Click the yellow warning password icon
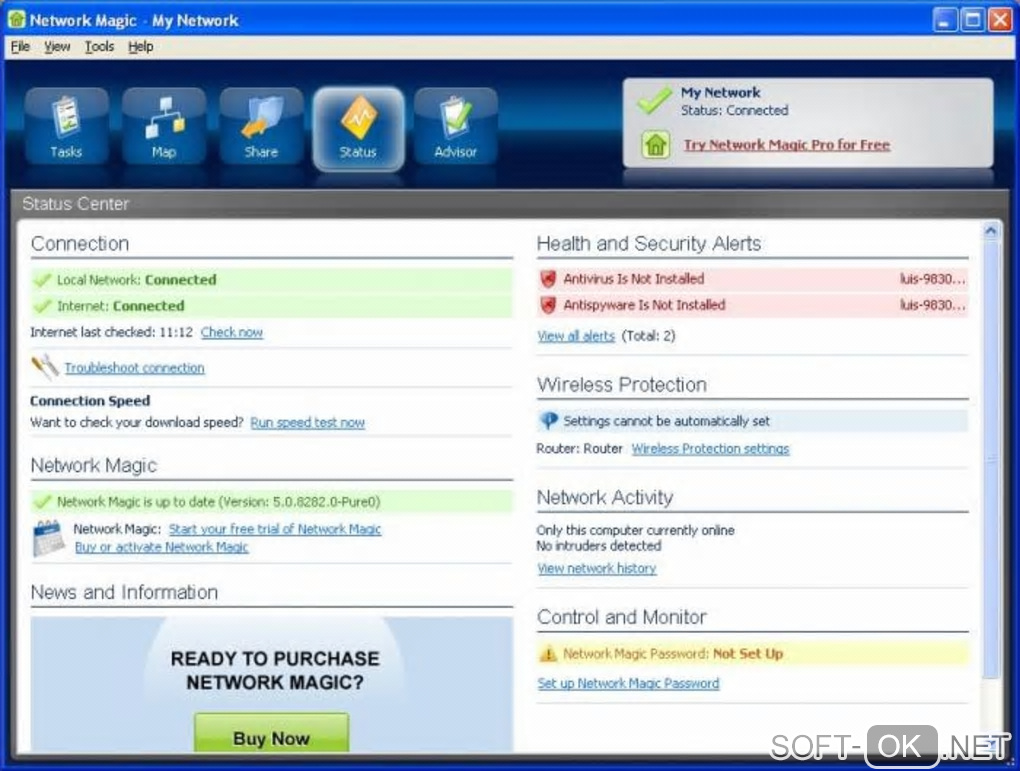This screenshot has width=1020, height=771. coord(548,654)
